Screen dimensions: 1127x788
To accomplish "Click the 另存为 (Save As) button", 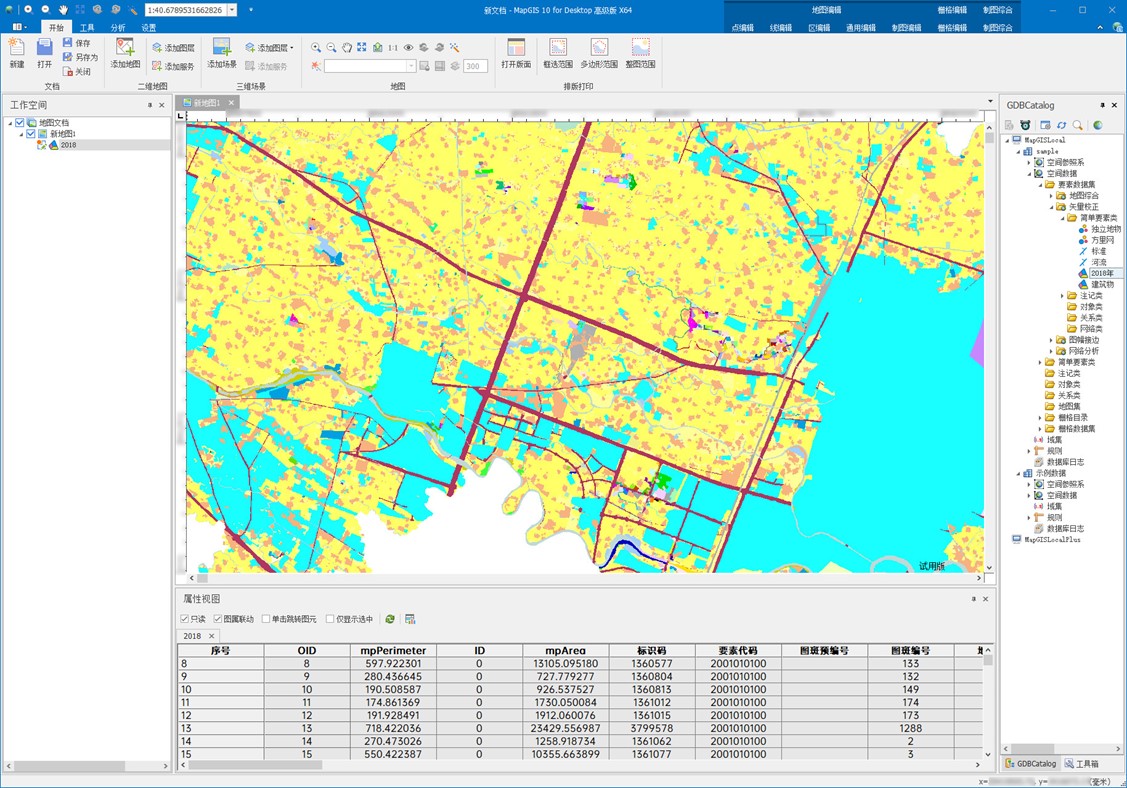I will click(x=80, y=57).
